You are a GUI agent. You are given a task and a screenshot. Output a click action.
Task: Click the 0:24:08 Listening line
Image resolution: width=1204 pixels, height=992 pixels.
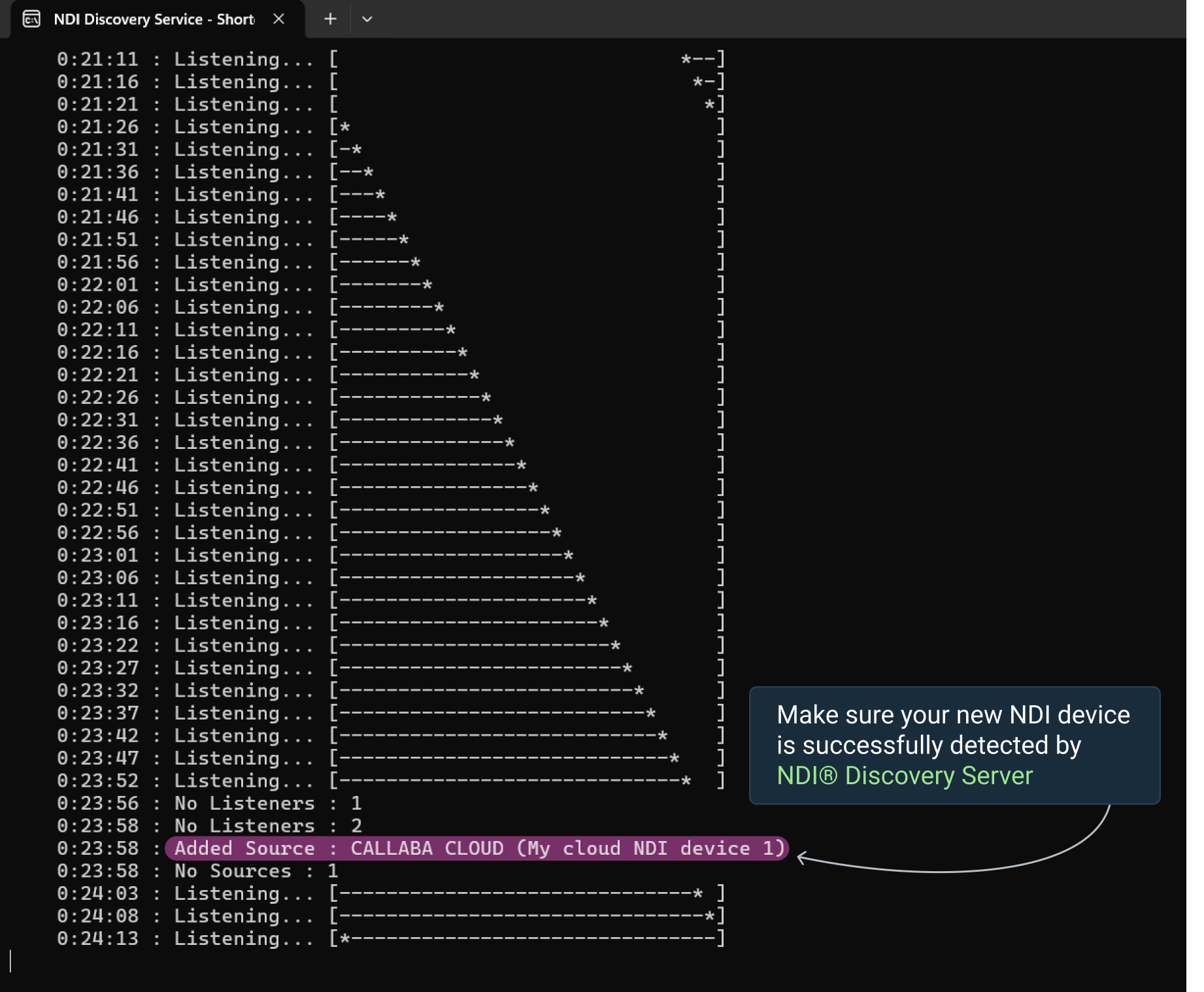point(391,916)
